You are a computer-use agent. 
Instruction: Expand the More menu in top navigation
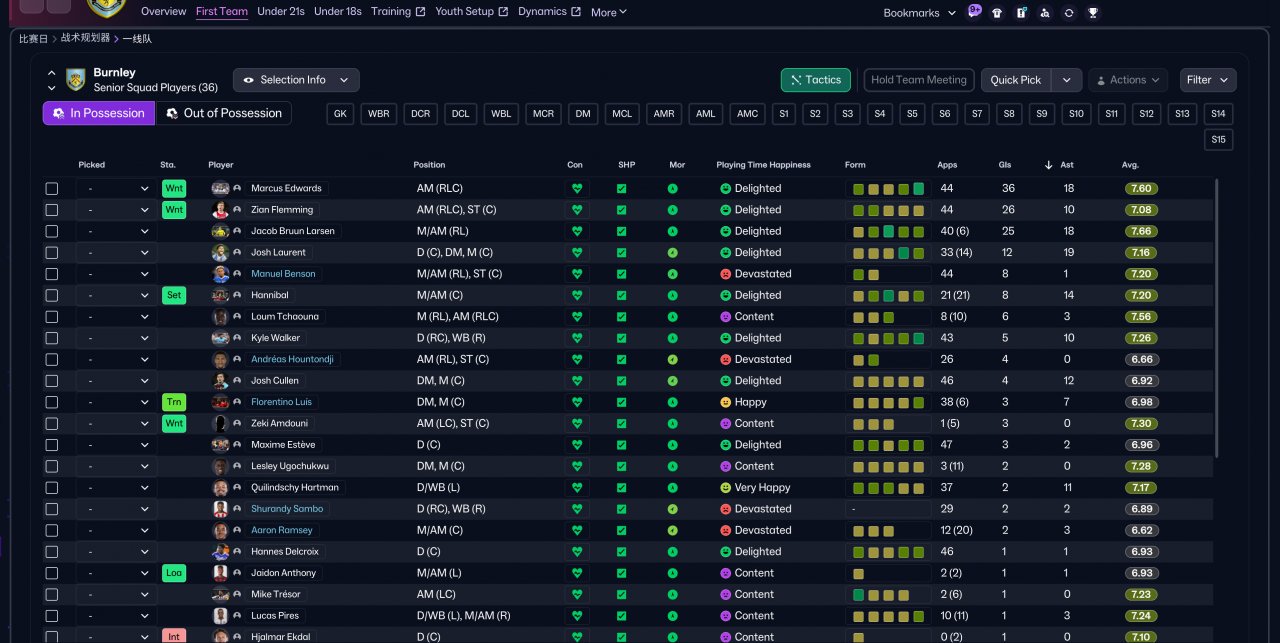pos(609,12)
